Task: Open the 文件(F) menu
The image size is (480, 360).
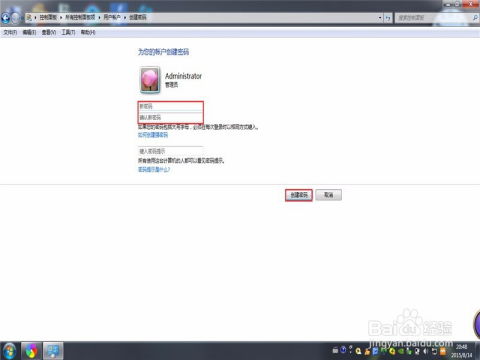Action: (10, 32)
